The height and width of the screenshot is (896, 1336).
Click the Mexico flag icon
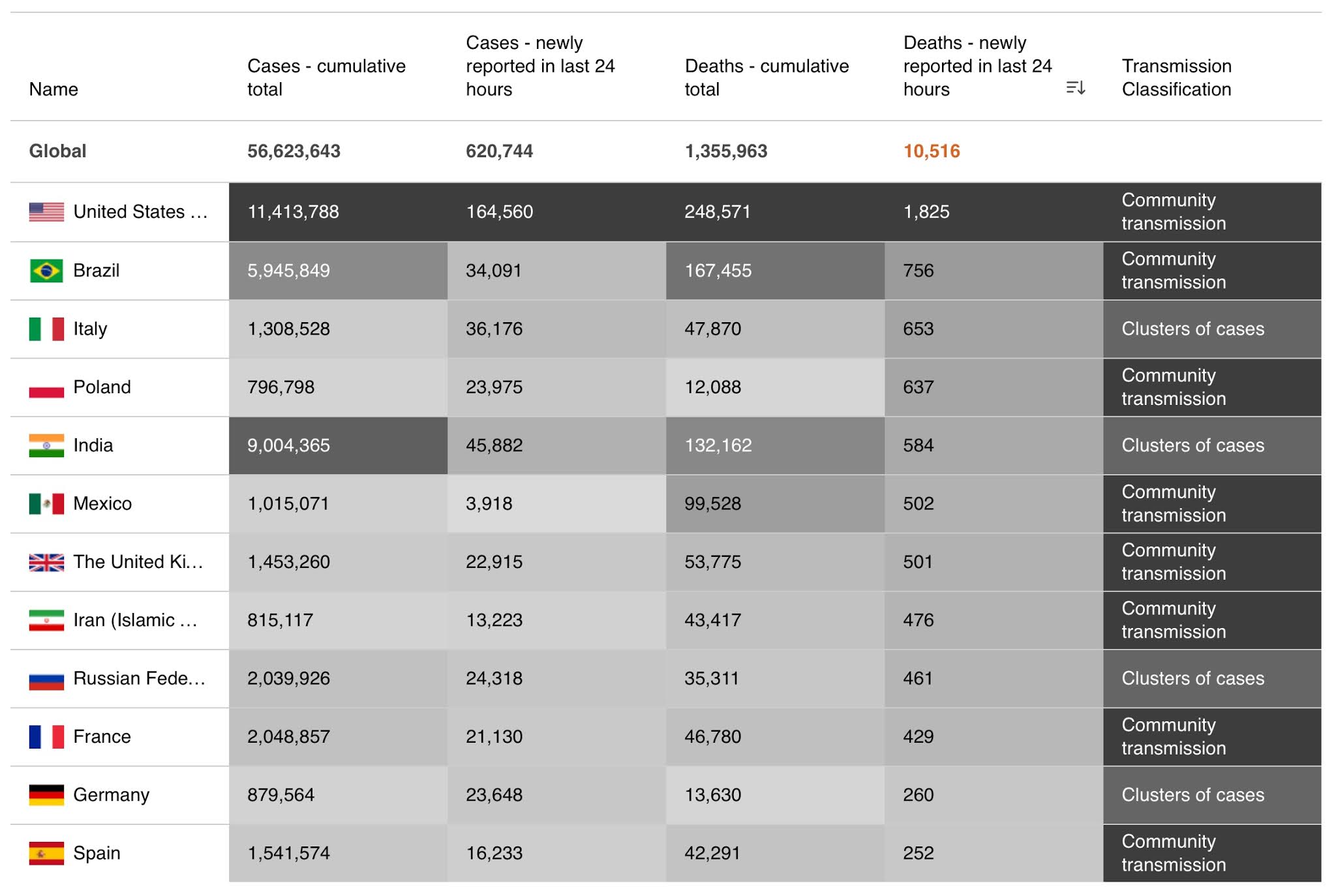point(46,503)
